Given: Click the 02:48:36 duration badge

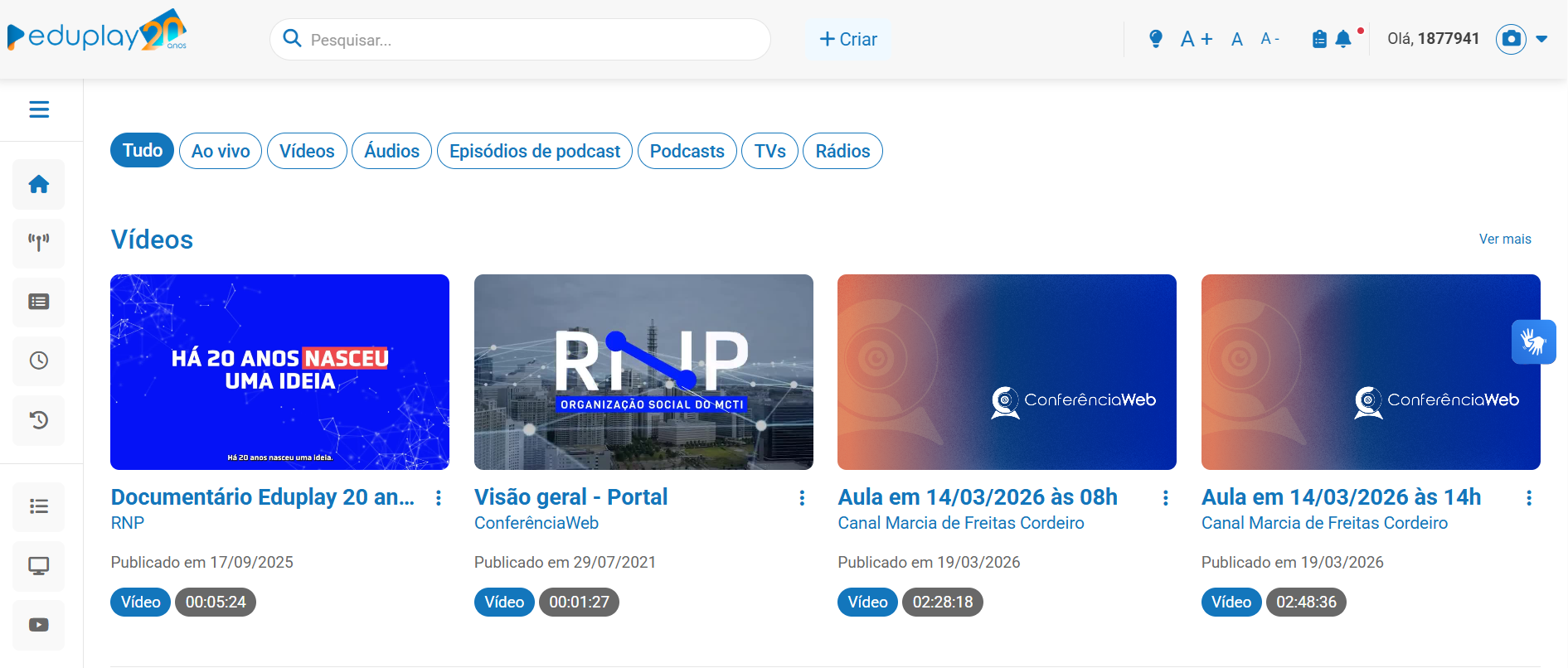Looking at the screenshot, I should 1306,602.
